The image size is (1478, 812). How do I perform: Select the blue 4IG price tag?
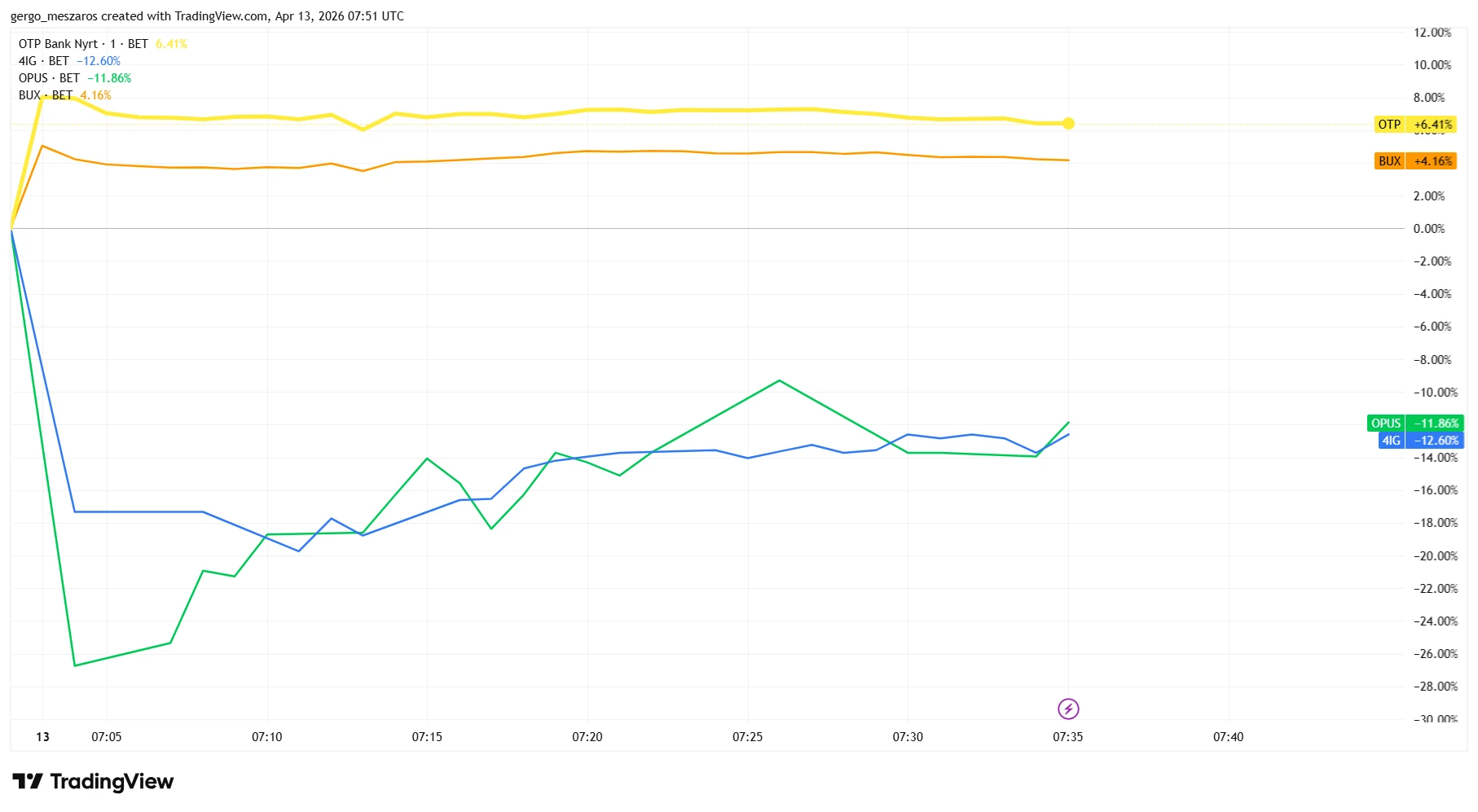coord(1391,441)
